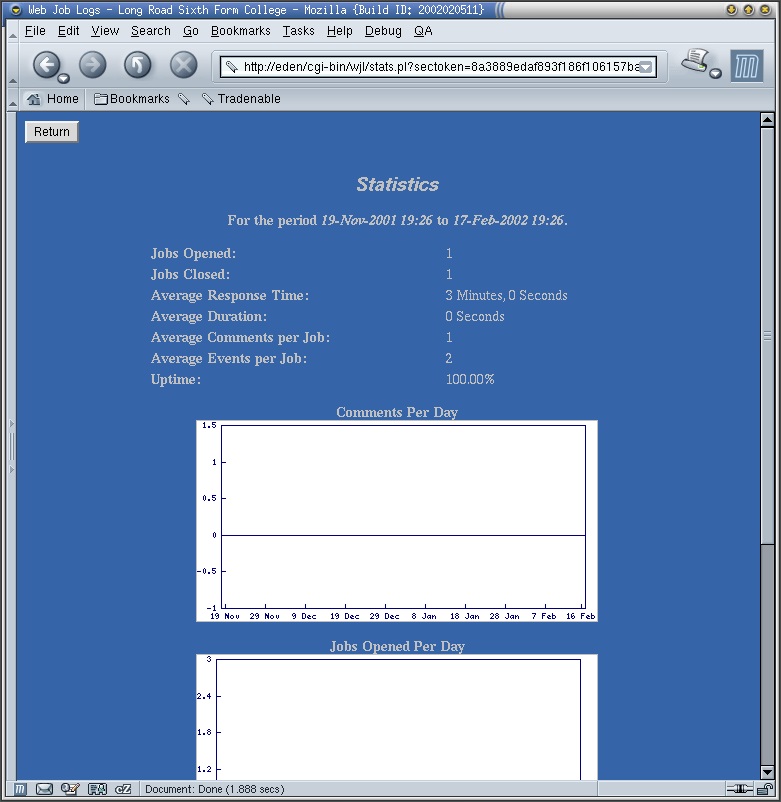Open the Bookmarks folder on personal toolbar

tap(131, 99)
